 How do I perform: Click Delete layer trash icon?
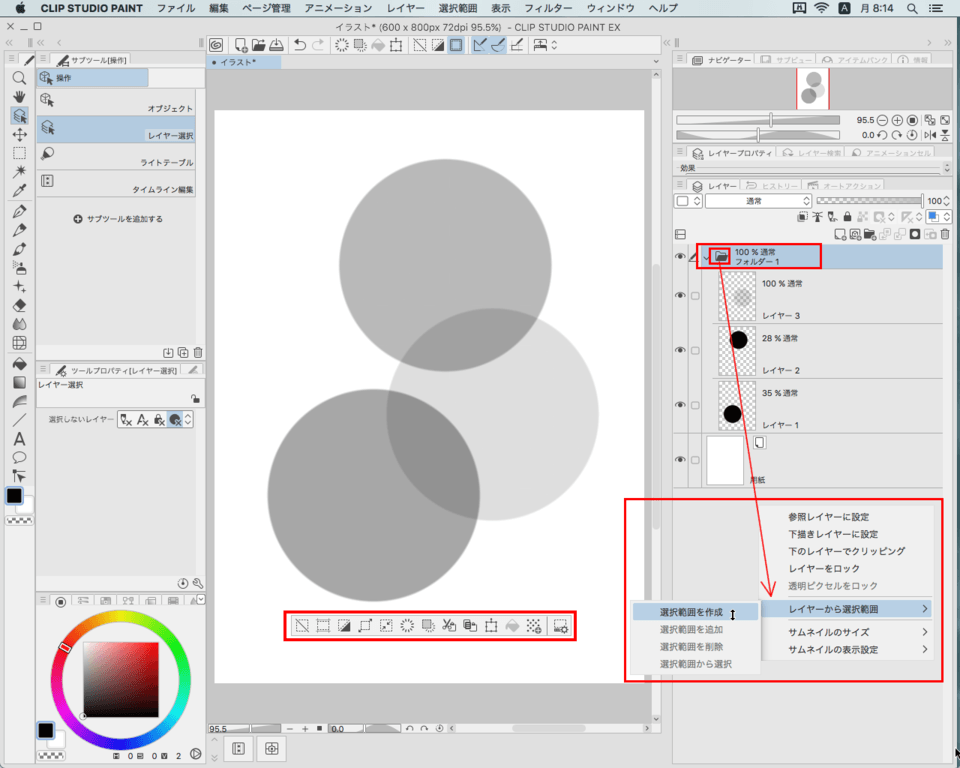pyautogui.click(x=945, y=235)
